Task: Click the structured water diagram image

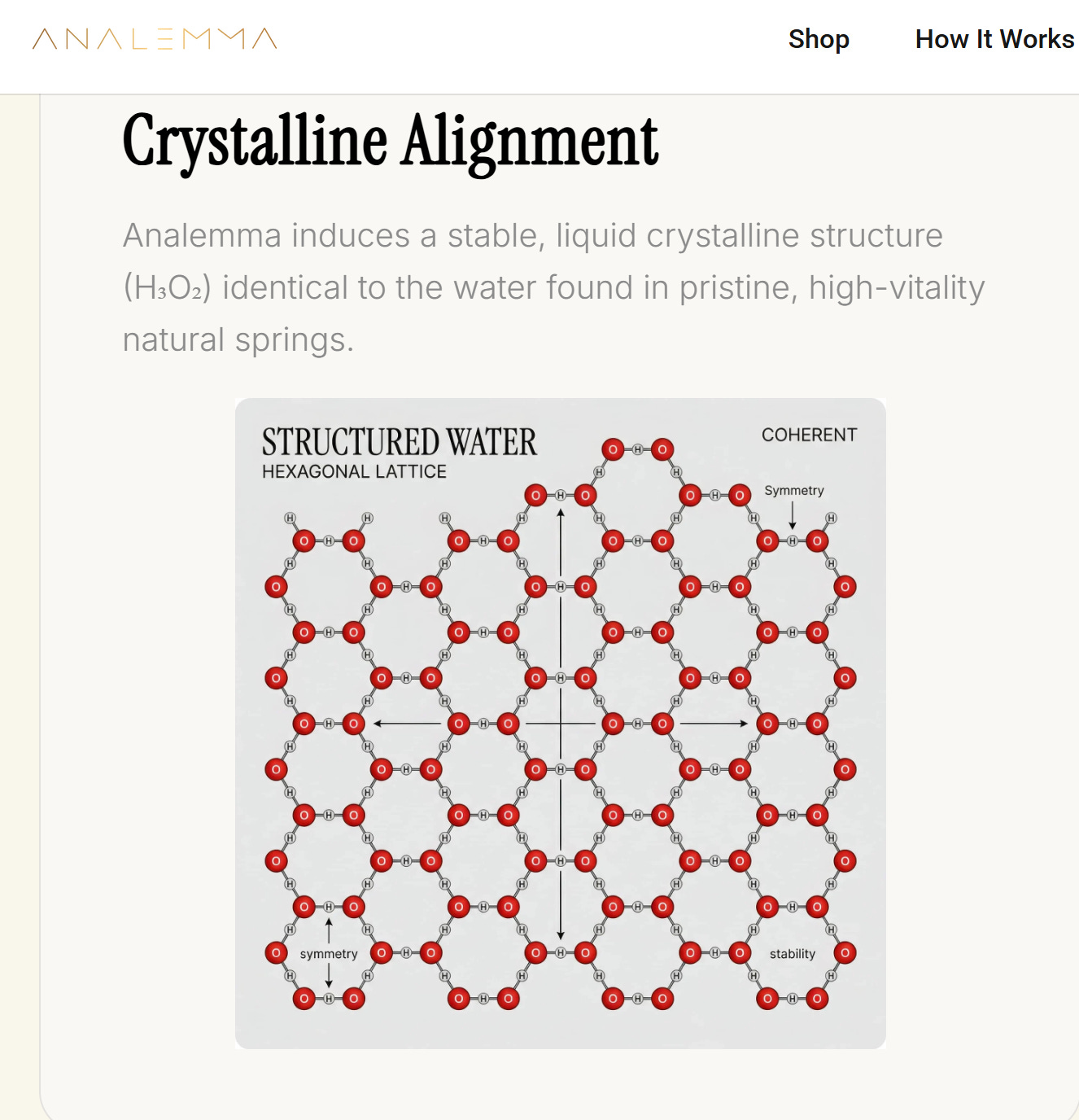Action: (x=561, y=724)
